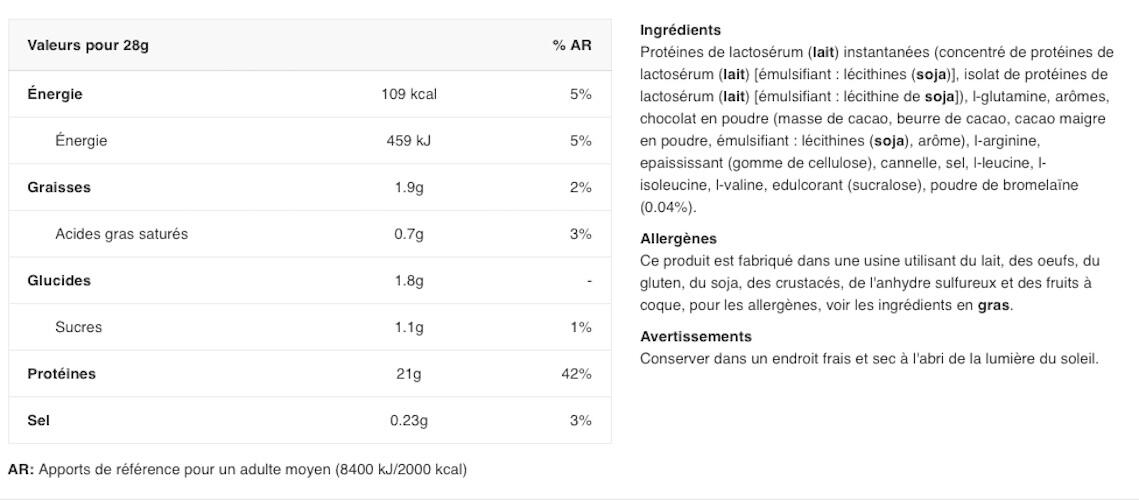The height and width of the screenshot is (500, 1139).
Task: Click the "Acides gras saturés" row label
Action: [121, 234]
